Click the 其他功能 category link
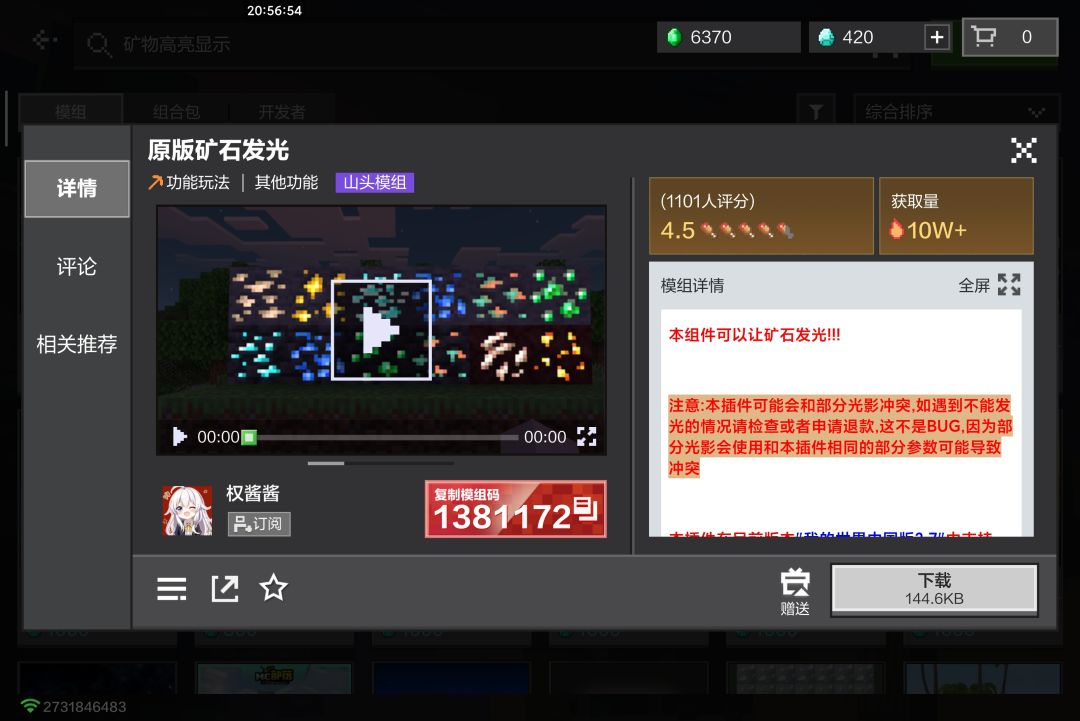Image resolution: width=1080 pixels, height=721 pixels. [x=287, y=182]
